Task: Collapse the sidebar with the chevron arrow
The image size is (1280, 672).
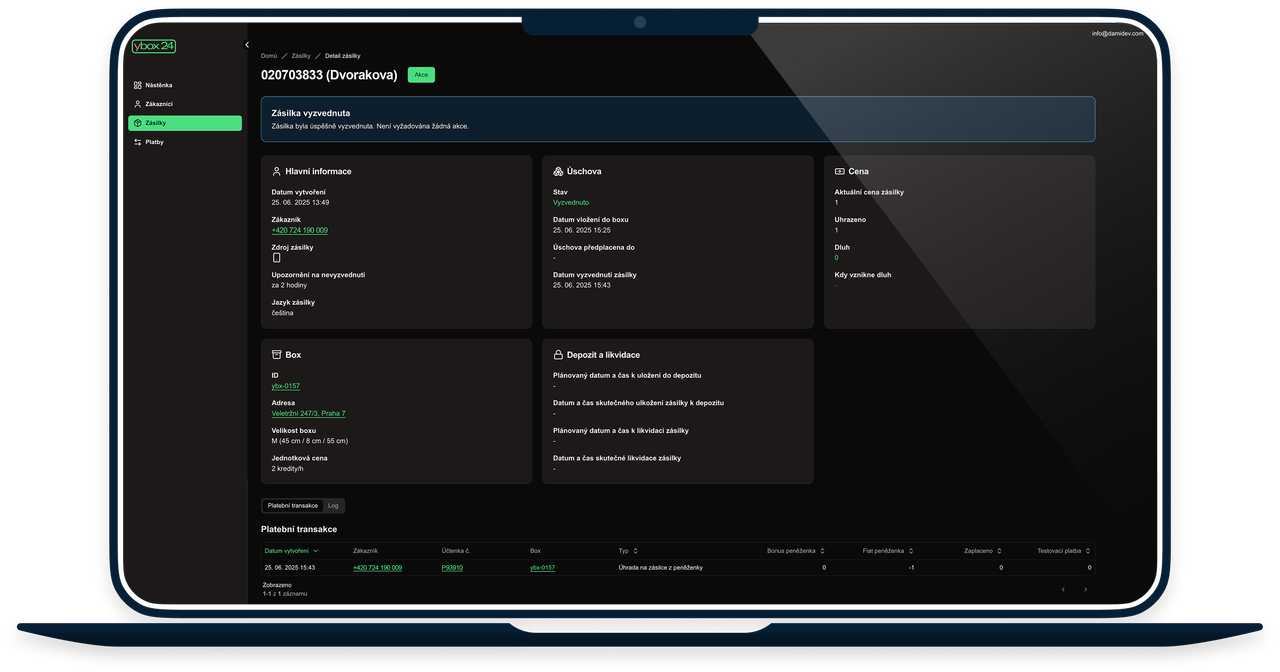Action: pos(247,45)
